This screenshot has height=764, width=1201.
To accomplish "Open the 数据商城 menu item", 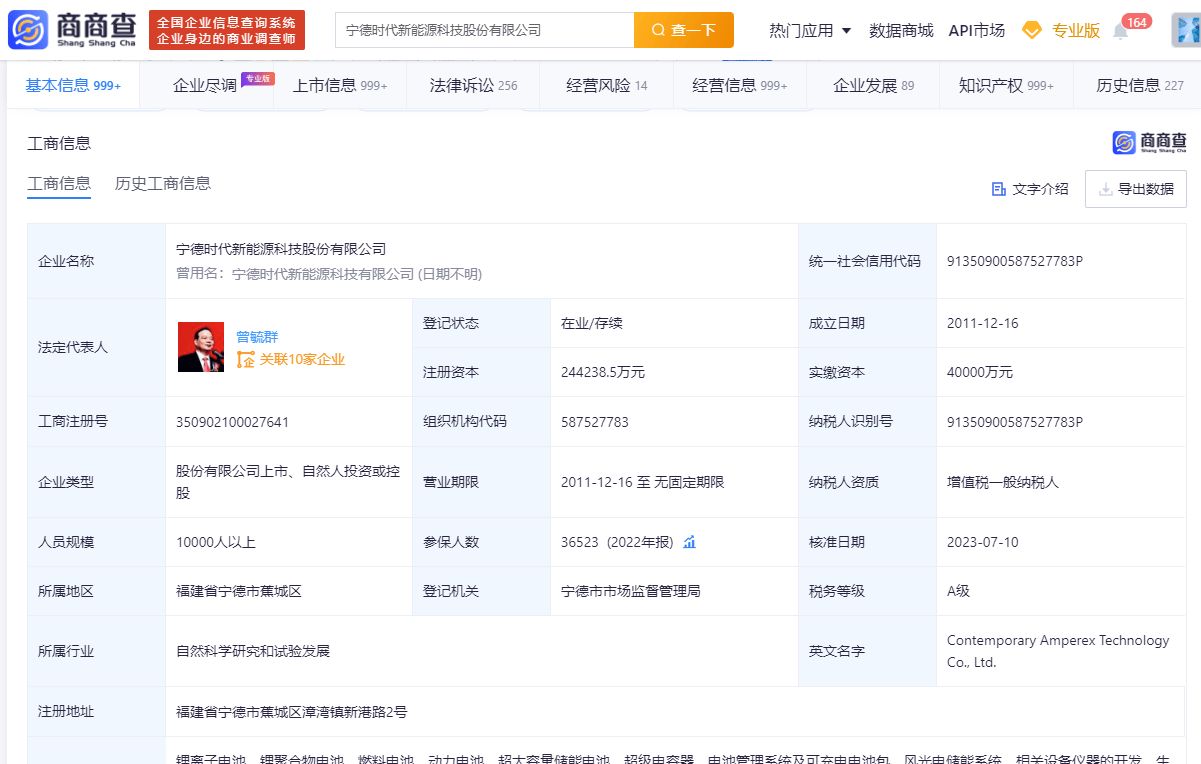I will [901, 30].
